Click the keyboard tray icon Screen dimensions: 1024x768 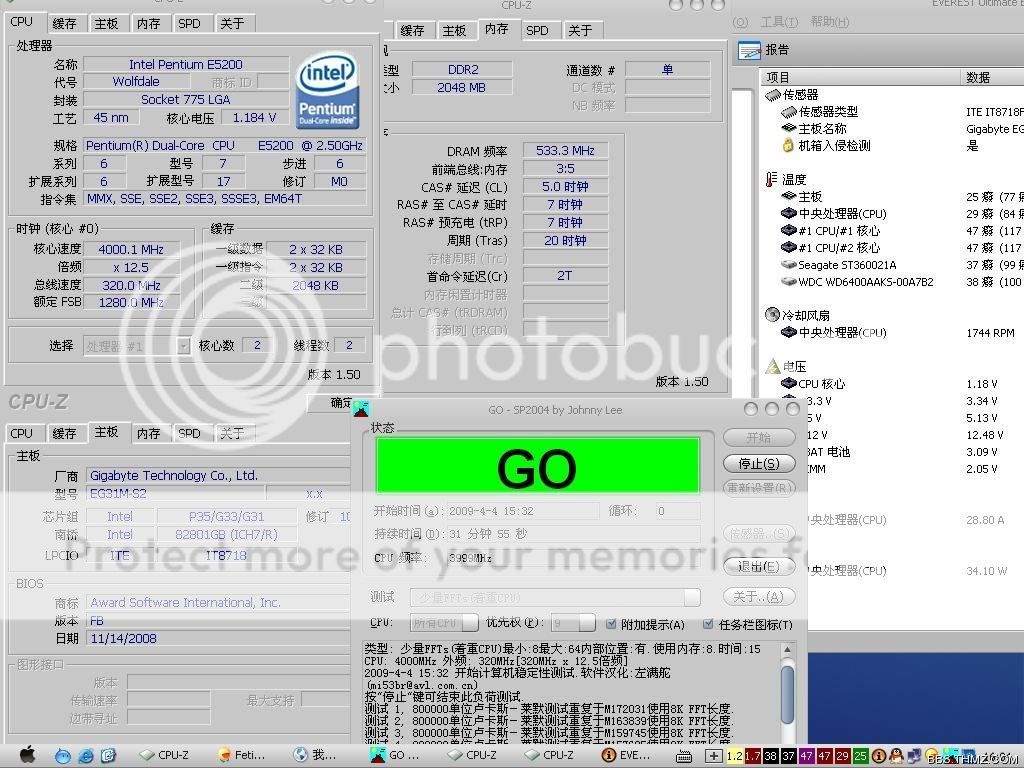pos(684,756)
